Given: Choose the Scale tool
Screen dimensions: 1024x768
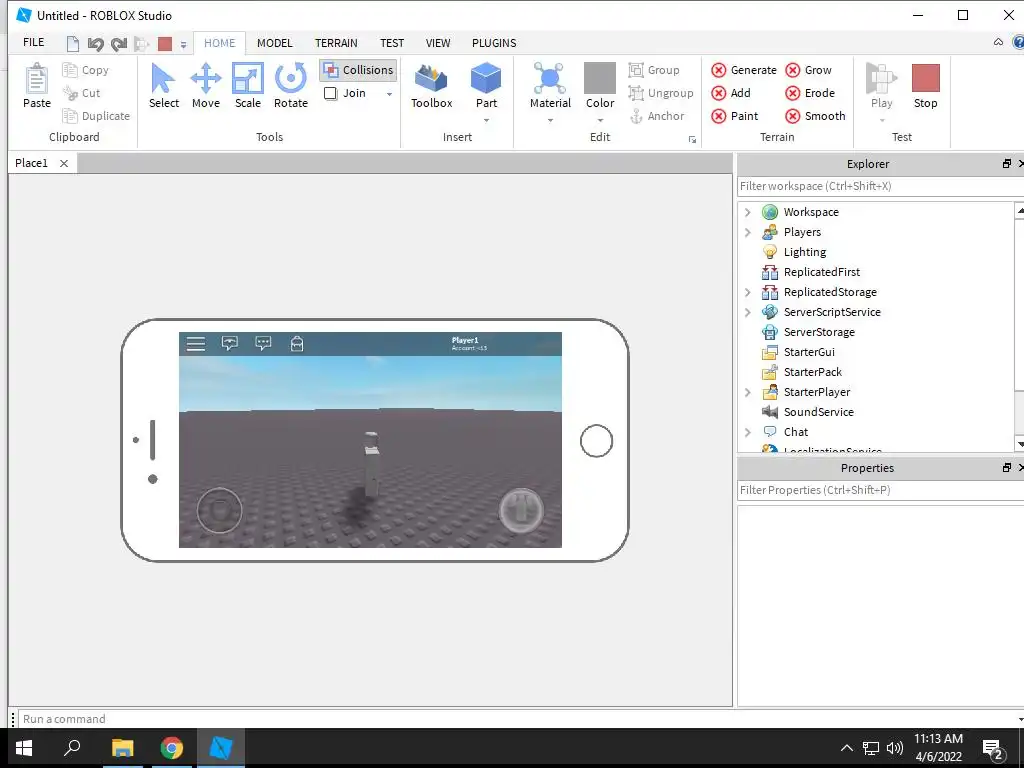Looking at the screenshot, I should [x=248, y=85].
